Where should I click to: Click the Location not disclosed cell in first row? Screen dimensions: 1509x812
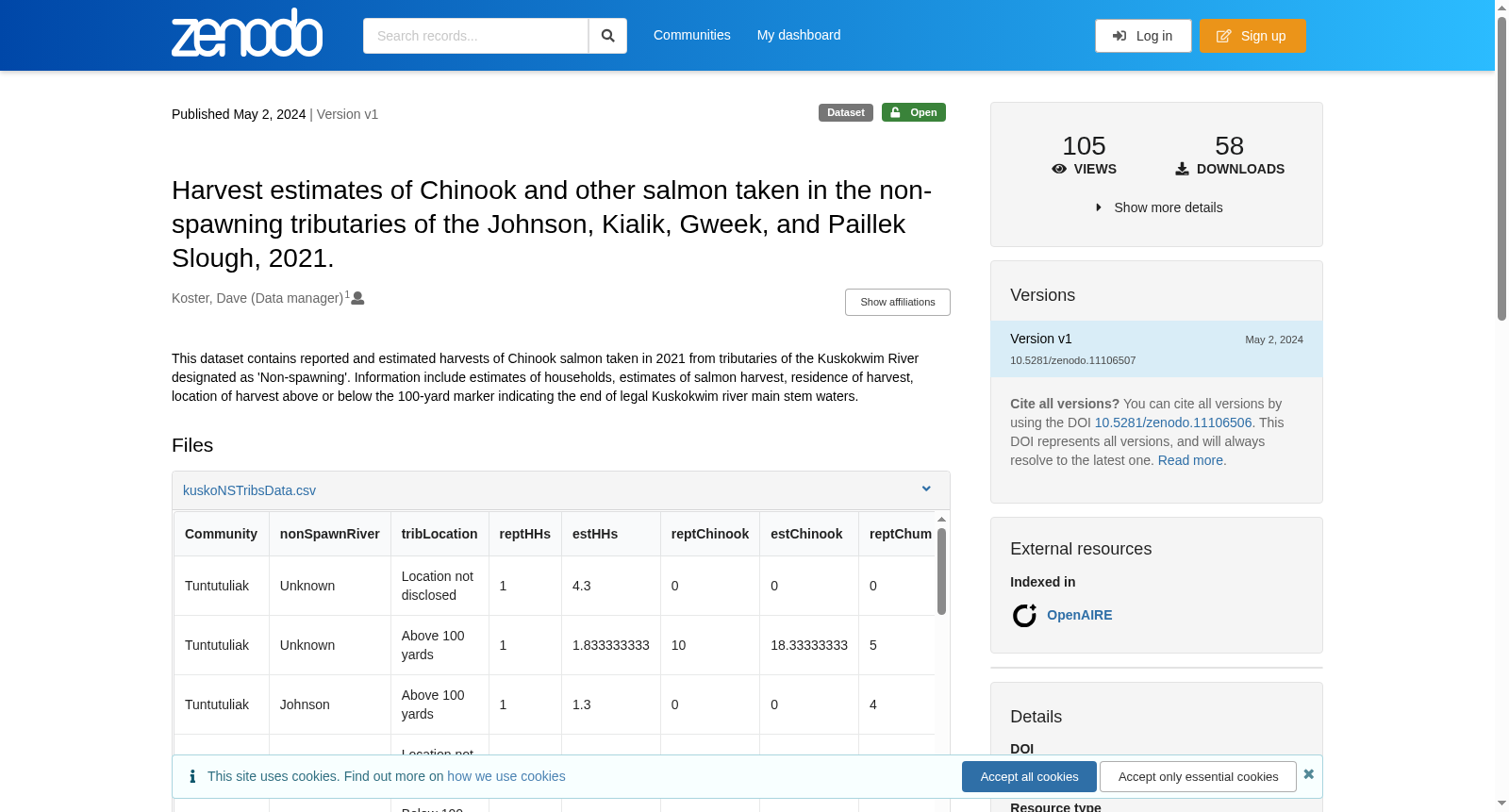click(439, 586)
